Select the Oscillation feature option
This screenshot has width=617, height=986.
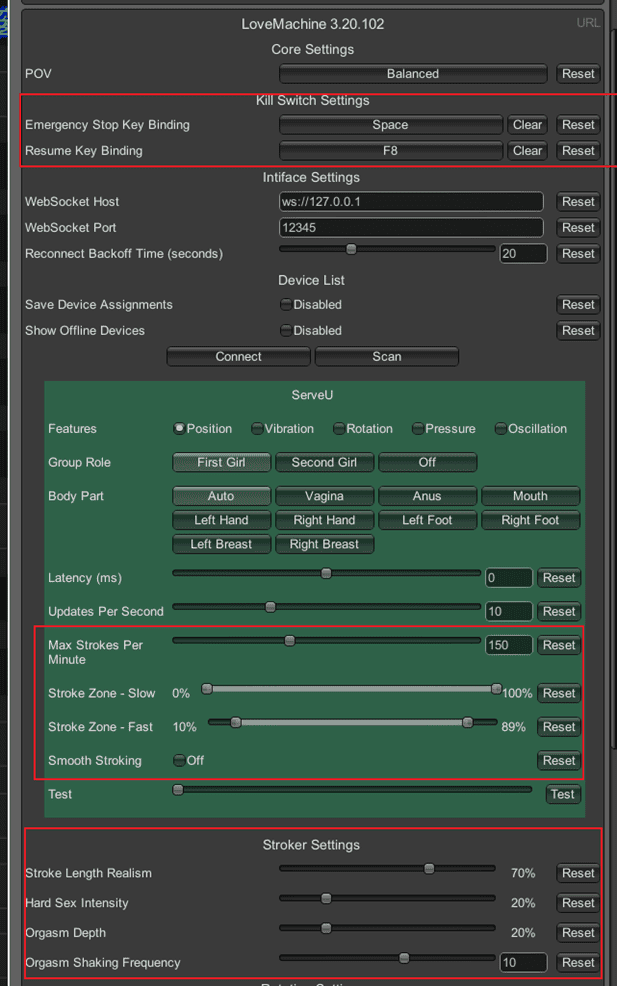point(501,428)
